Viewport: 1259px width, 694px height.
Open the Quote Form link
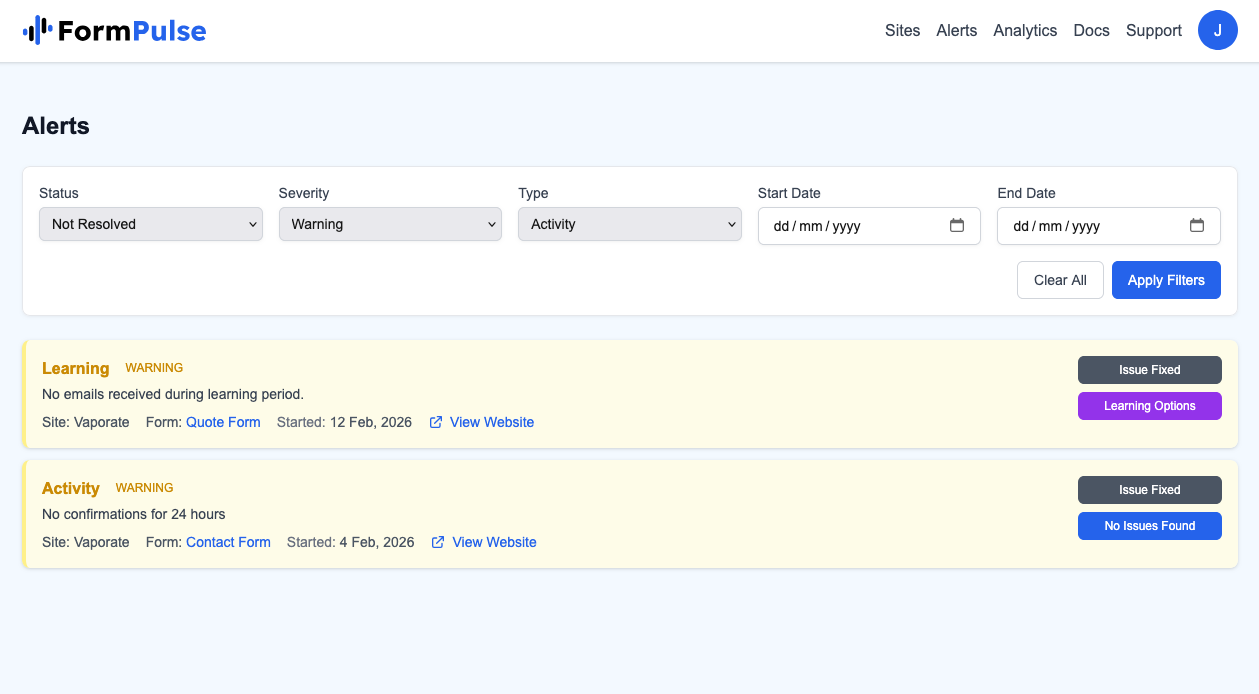[x=223, y=422]
